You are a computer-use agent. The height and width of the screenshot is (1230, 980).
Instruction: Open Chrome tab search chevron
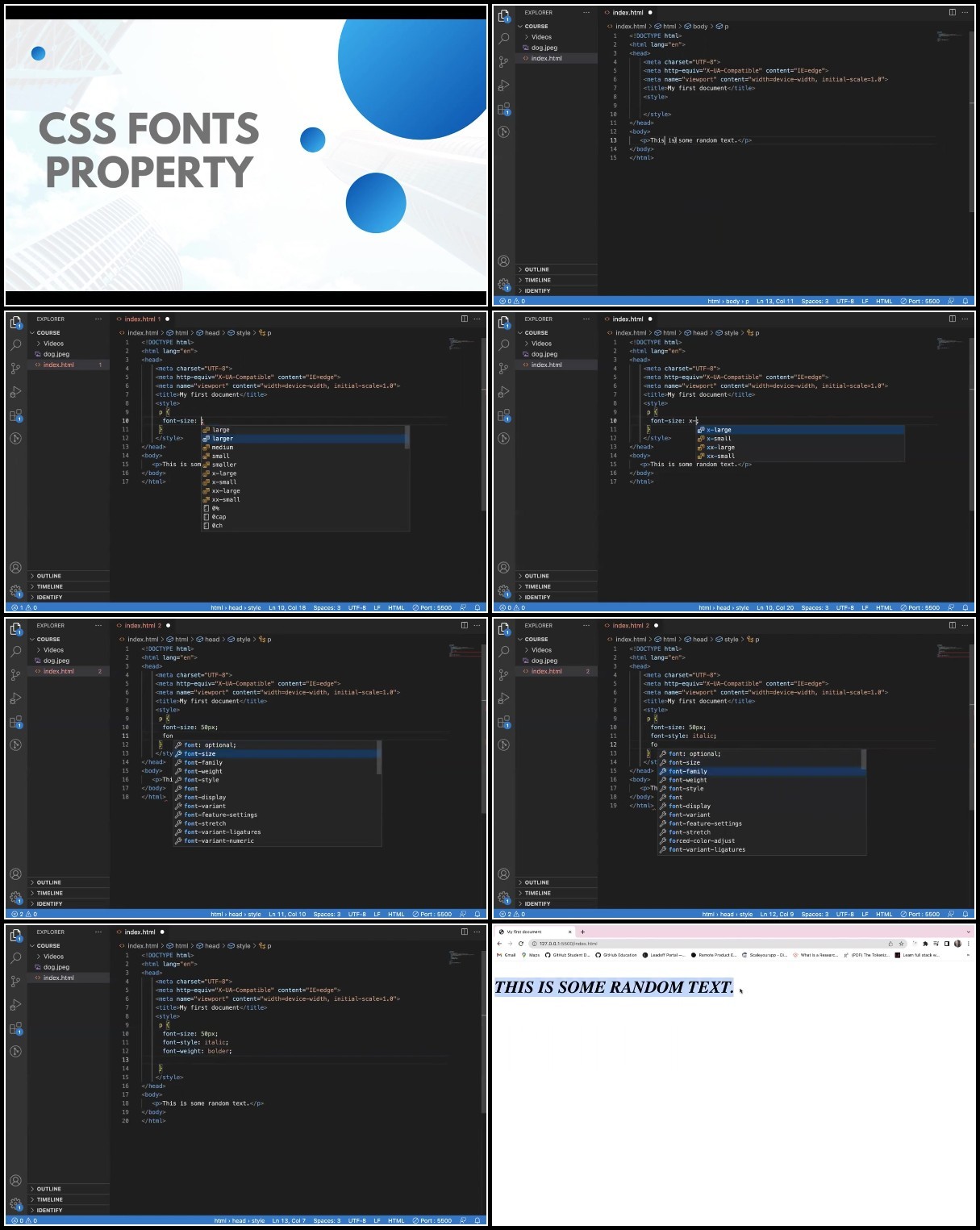[x=968, y=932]
